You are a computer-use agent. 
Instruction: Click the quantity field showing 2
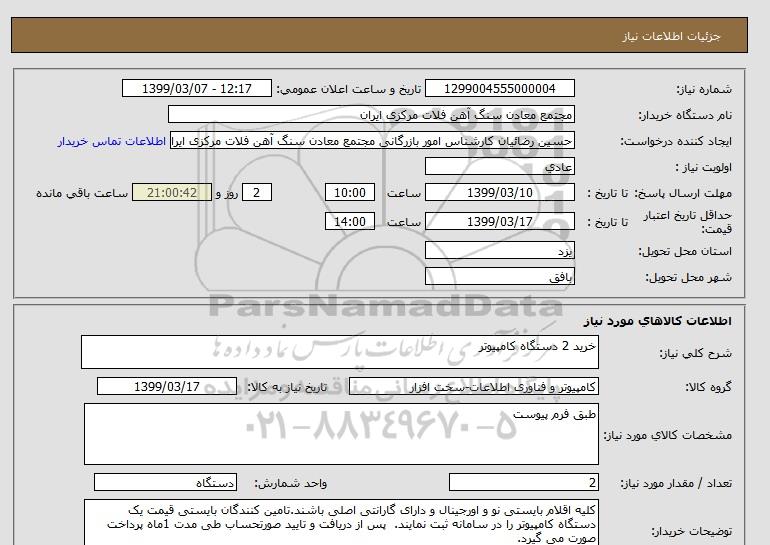point(523,482)
